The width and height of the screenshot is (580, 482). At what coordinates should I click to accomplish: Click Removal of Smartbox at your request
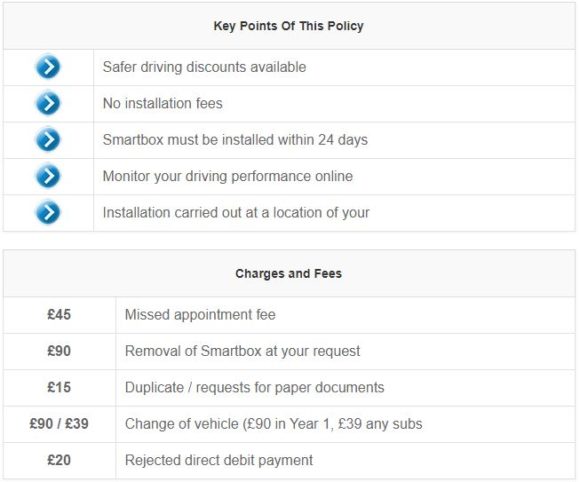tap(242, 351)
